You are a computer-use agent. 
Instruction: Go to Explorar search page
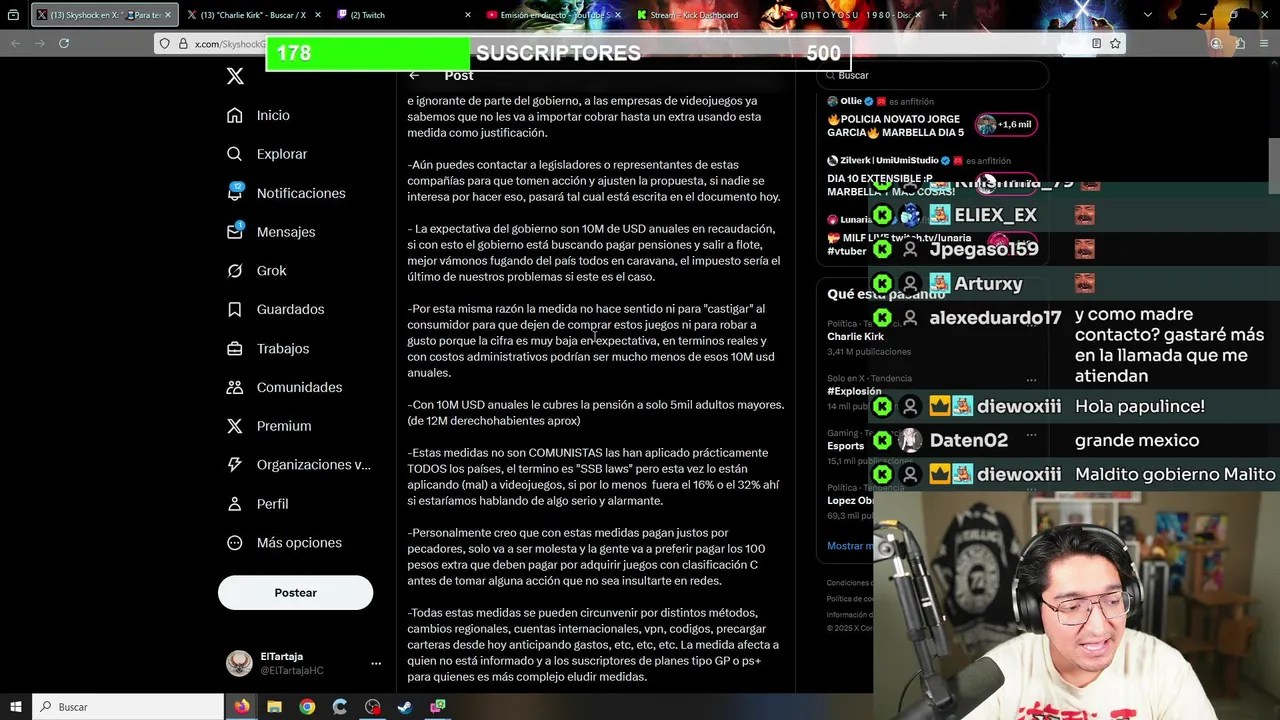(x=266, y=154)
